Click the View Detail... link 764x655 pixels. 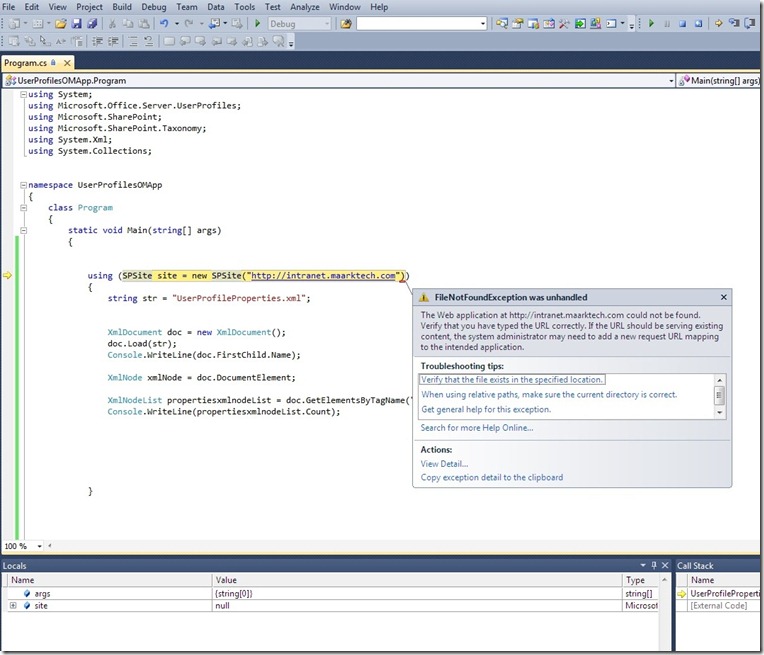pos(444,464)
